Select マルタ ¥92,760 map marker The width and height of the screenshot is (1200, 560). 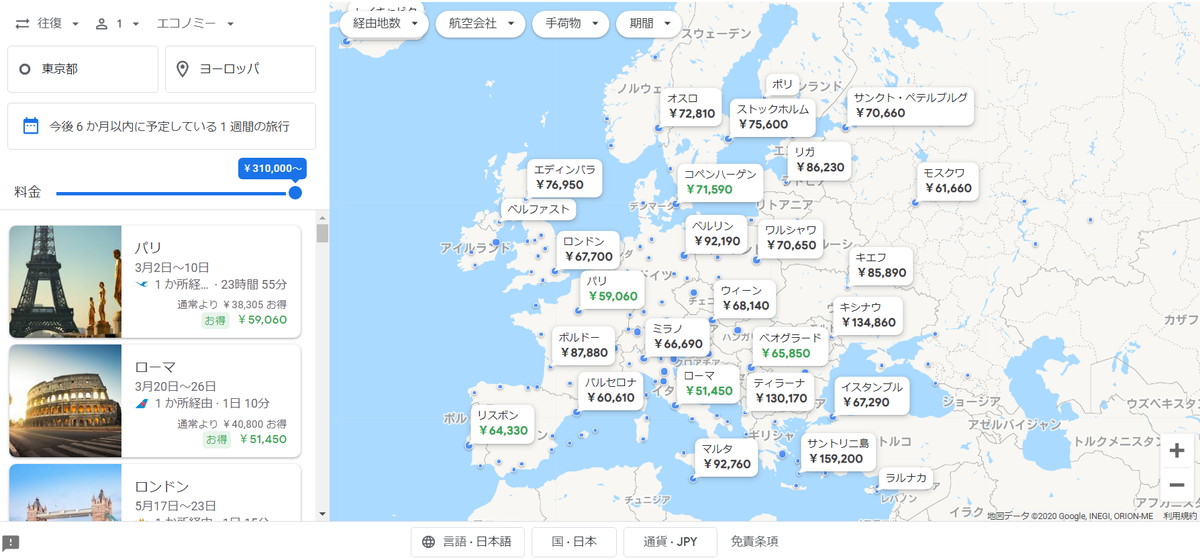tap(726, 457)
